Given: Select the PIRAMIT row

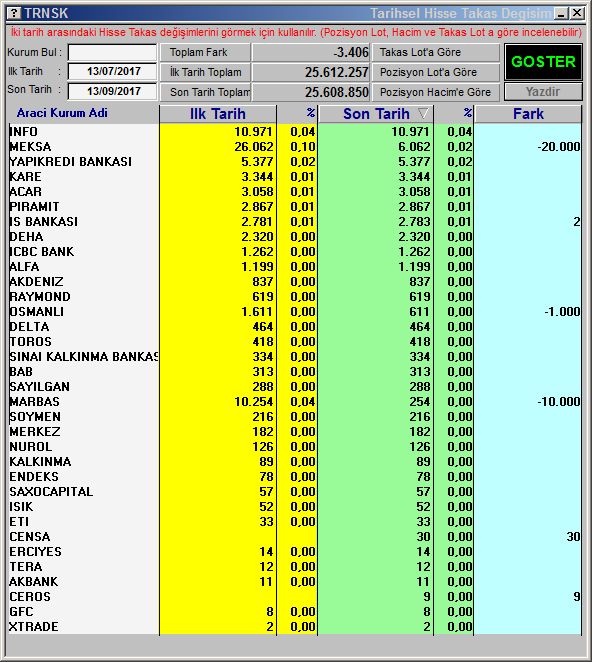Looking at the screenshot, I should [295, 207].
